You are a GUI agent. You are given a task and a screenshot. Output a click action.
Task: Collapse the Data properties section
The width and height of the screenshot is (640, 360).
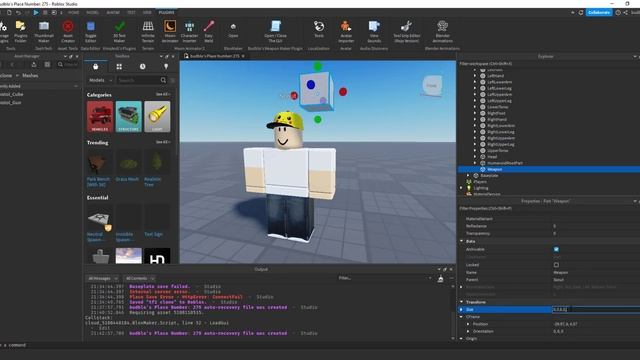462,241
